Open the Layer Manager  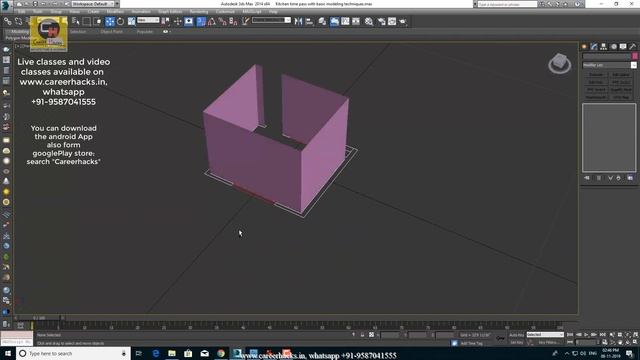(x=322, y=21)
